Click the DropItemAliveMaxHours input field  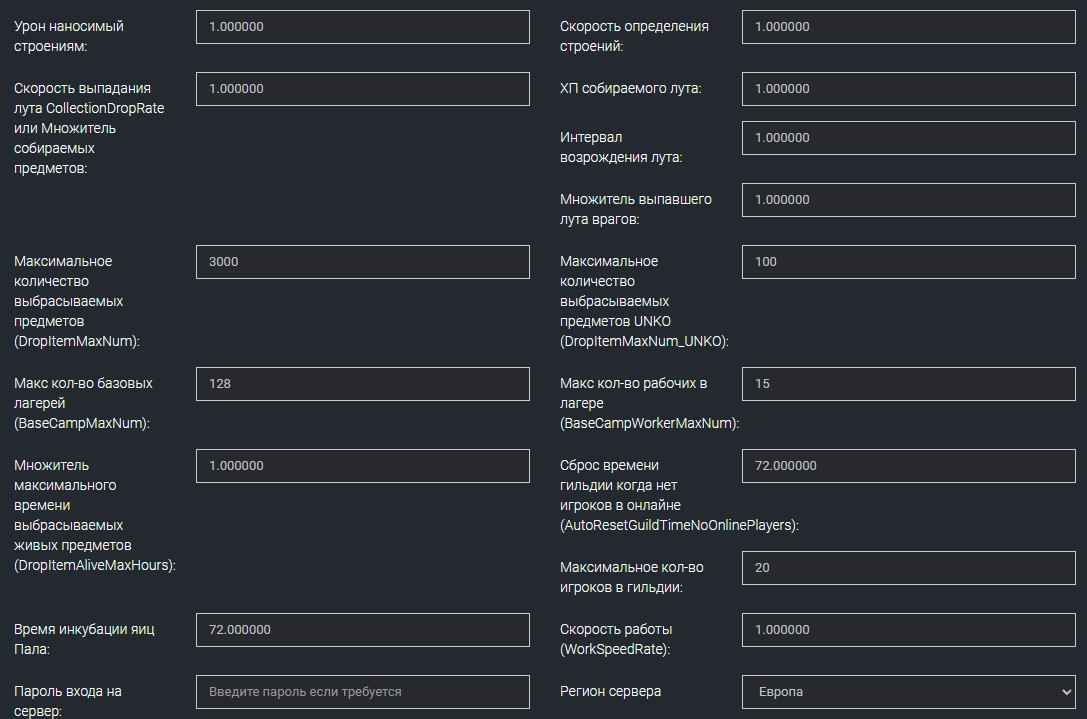[362, 466]
